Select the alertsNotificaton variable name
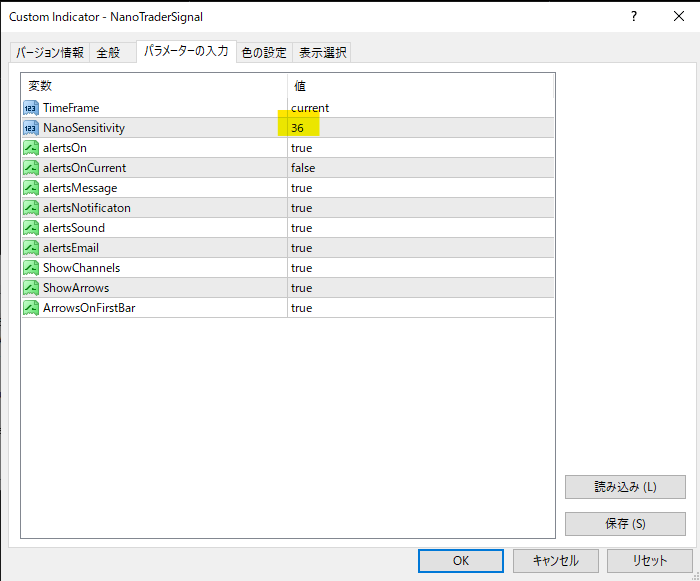Image resolution: width=700 pixels, height=581 pixels. [x=87, y=208]
